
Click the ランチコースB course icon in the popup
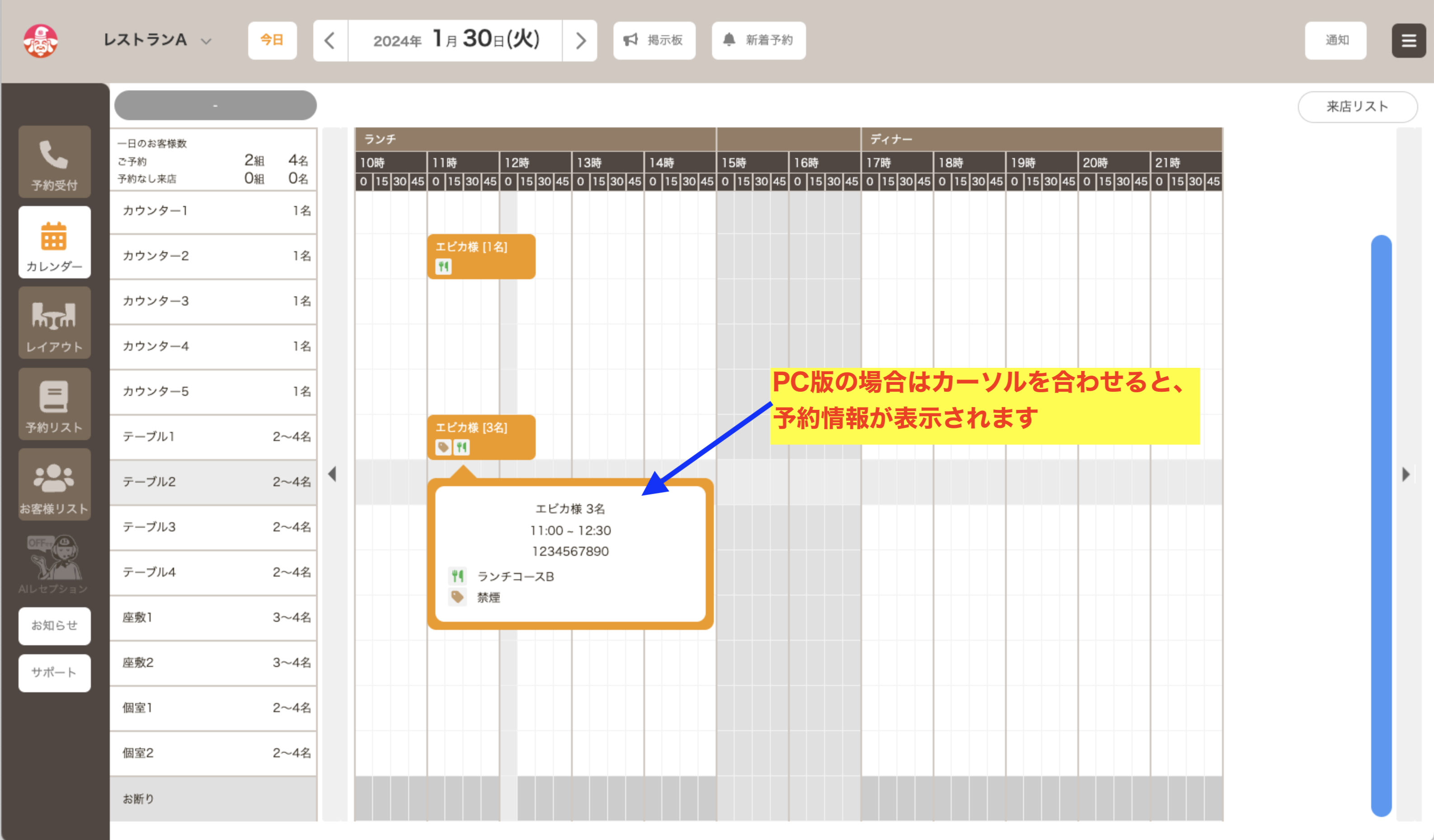coord(457,576)
